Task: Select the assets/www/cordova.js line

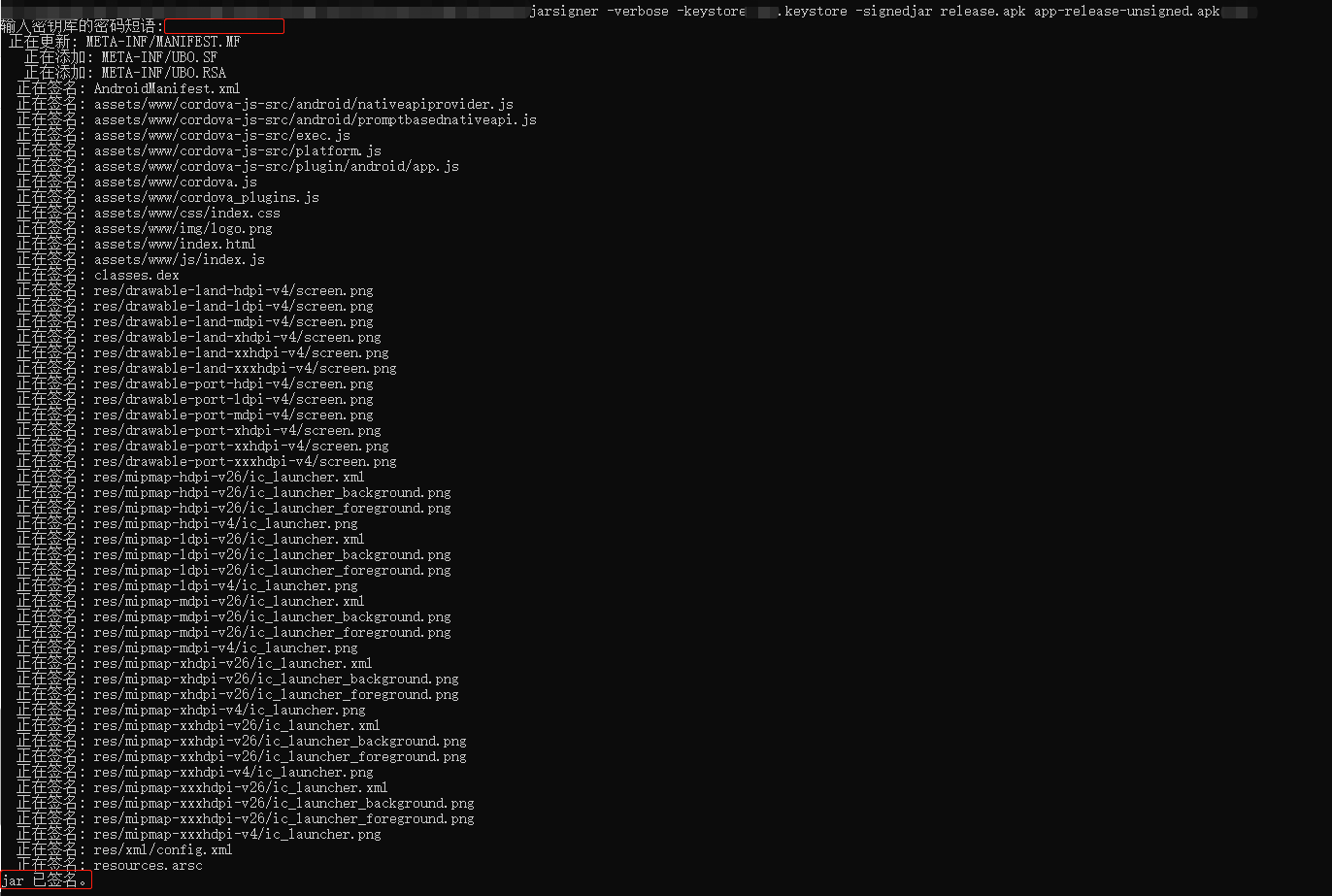Action: [x=136, y=182]
